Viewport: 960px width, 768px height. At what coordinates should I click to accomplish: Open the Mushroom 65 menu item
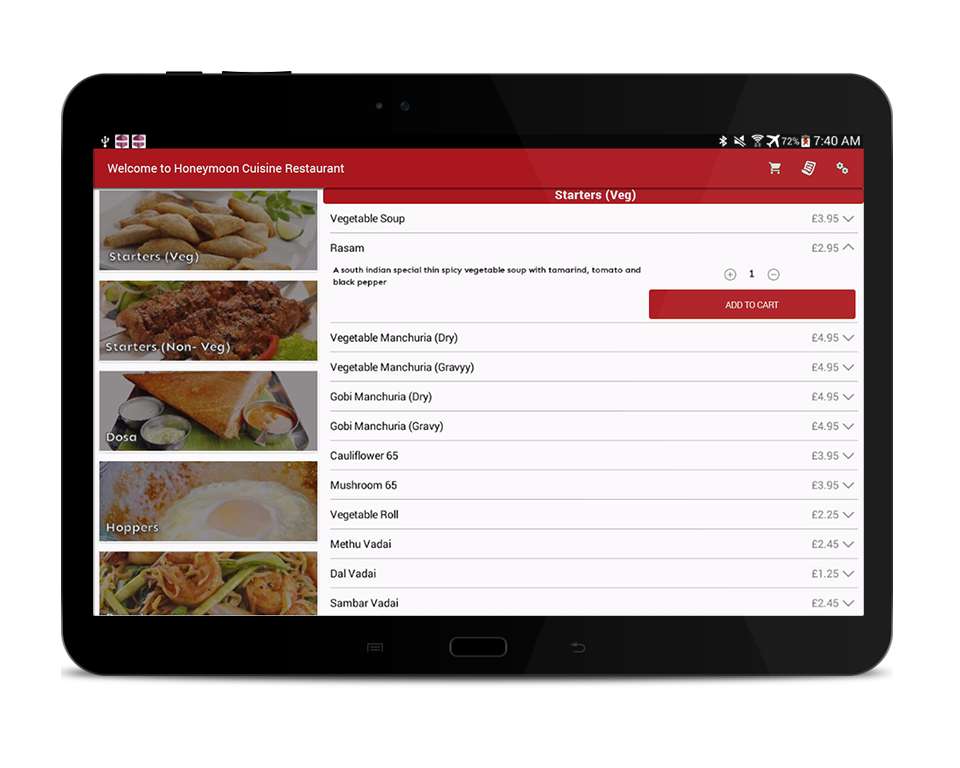tap(500, 484)
